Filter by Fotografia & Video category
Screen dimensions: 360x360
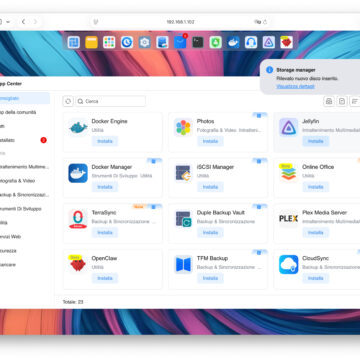click(25, 181)
